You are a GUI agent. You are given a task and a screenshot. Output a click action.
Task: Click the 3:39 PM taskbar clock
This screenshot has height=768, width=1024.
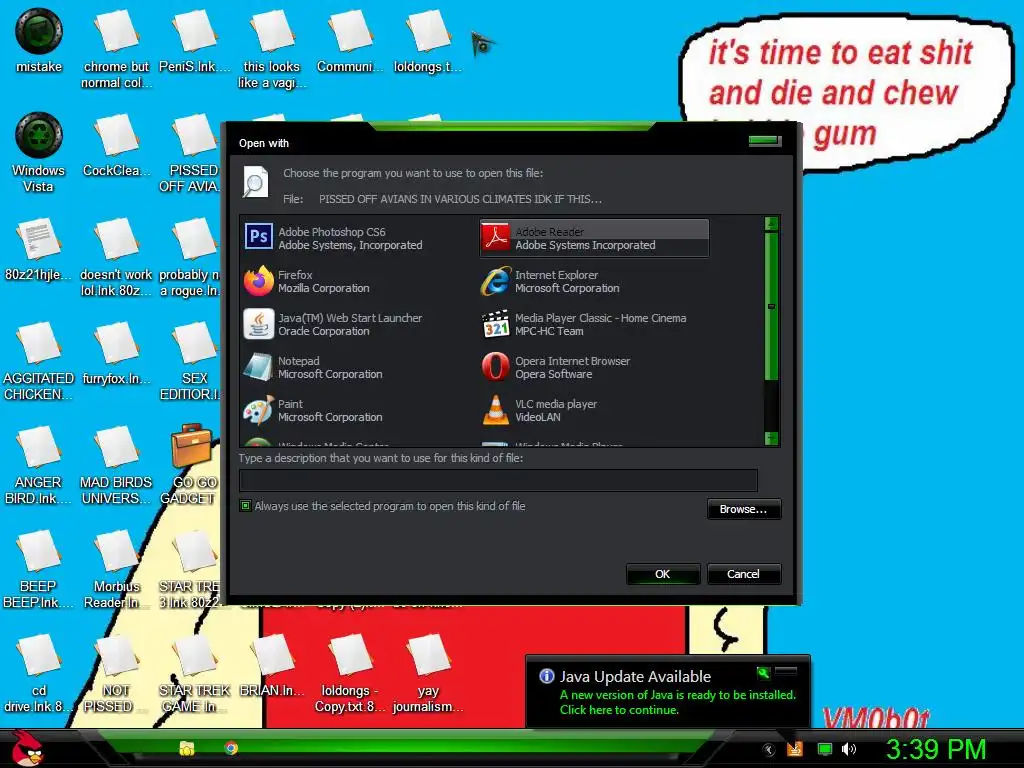936,749
